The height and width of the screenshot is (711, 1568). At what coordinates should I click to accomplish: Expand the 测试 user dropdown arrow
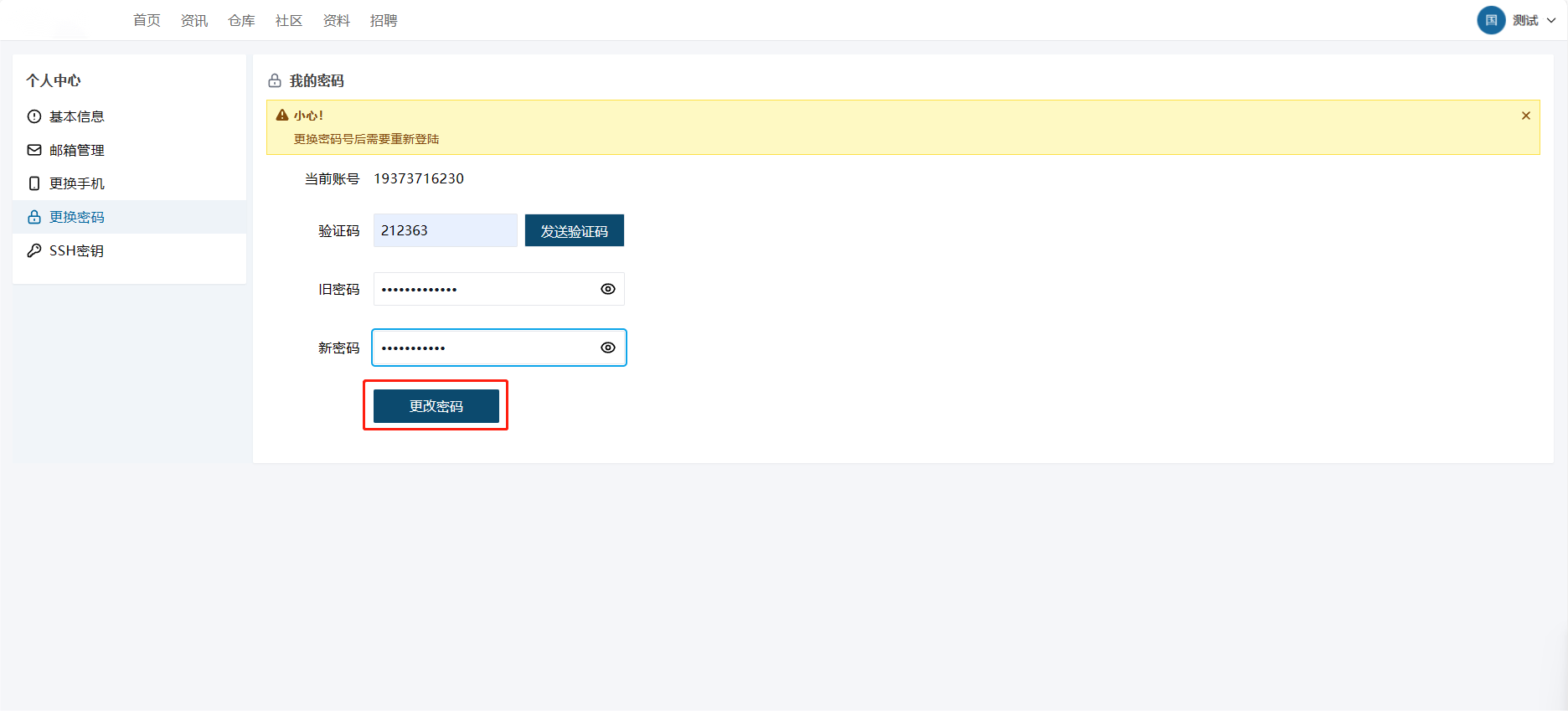point(1551,21)
